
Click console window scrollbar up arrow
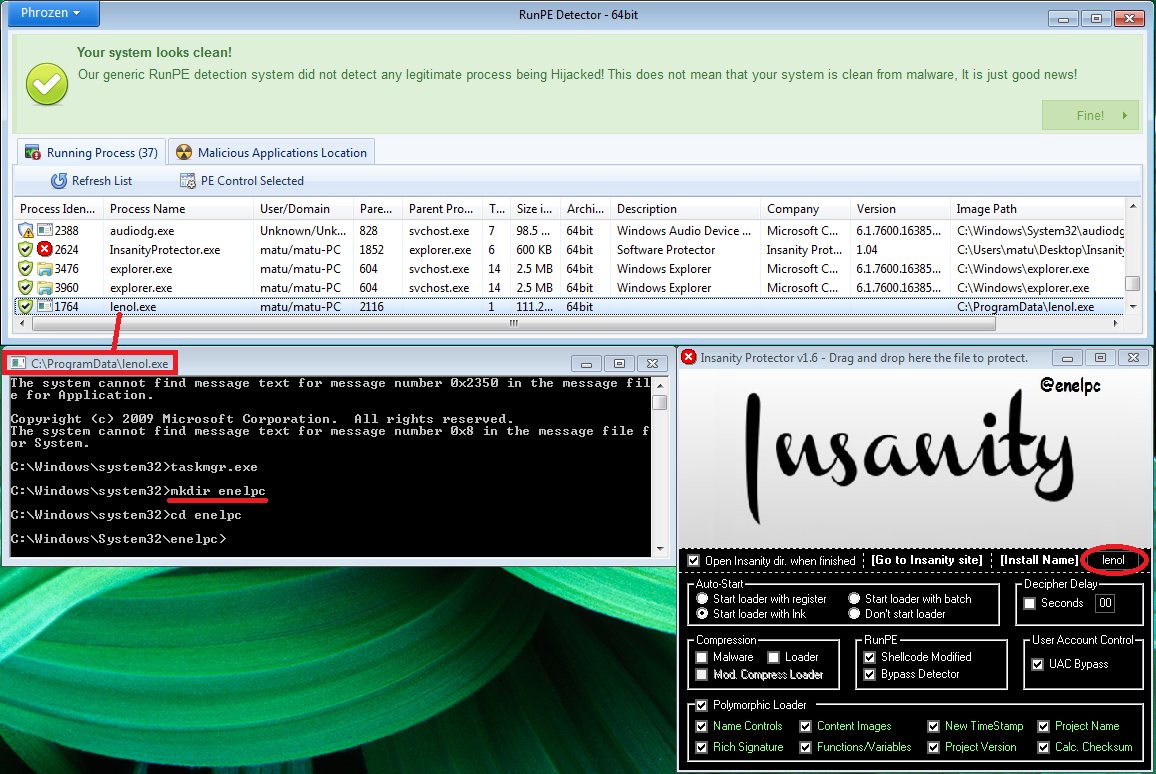click(x=660, y=386)
